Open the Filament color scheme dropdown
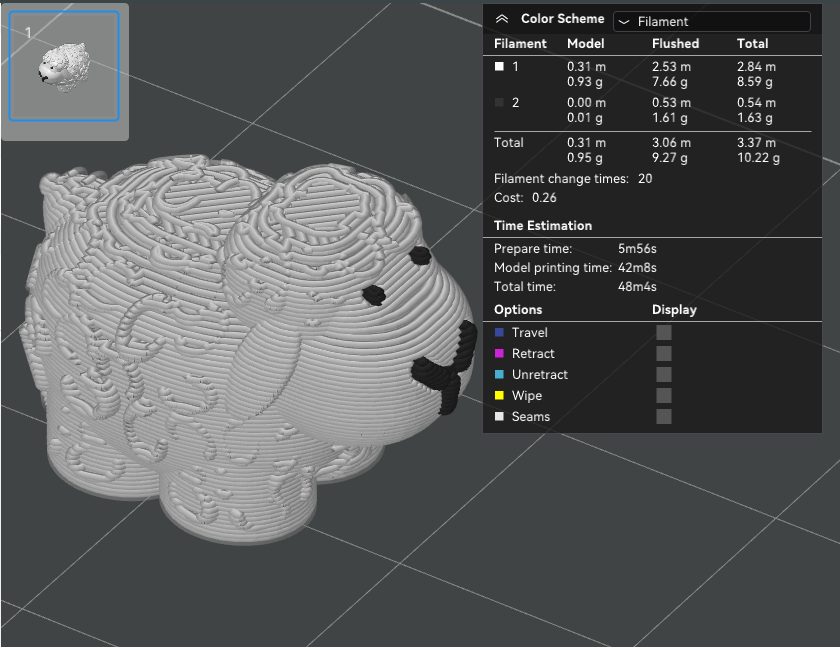This screenshot has height=647, width=840. pyautogui.click(x=711, y=21)
